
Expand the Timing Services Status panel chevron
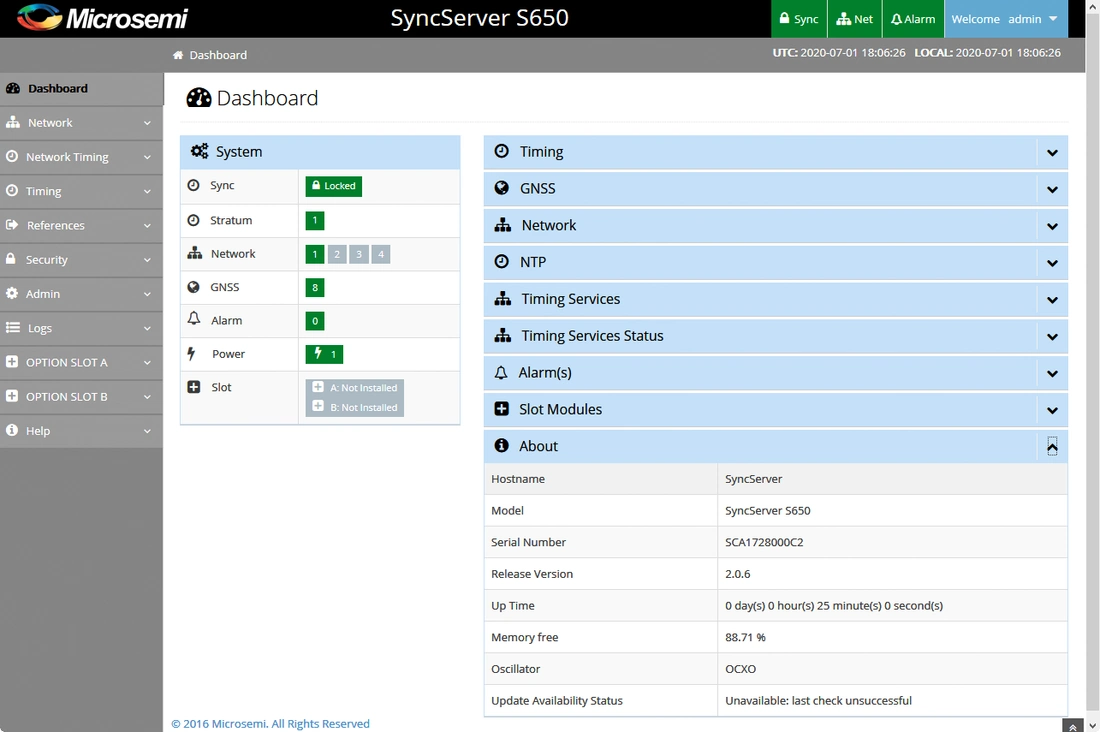[1052, 336]
